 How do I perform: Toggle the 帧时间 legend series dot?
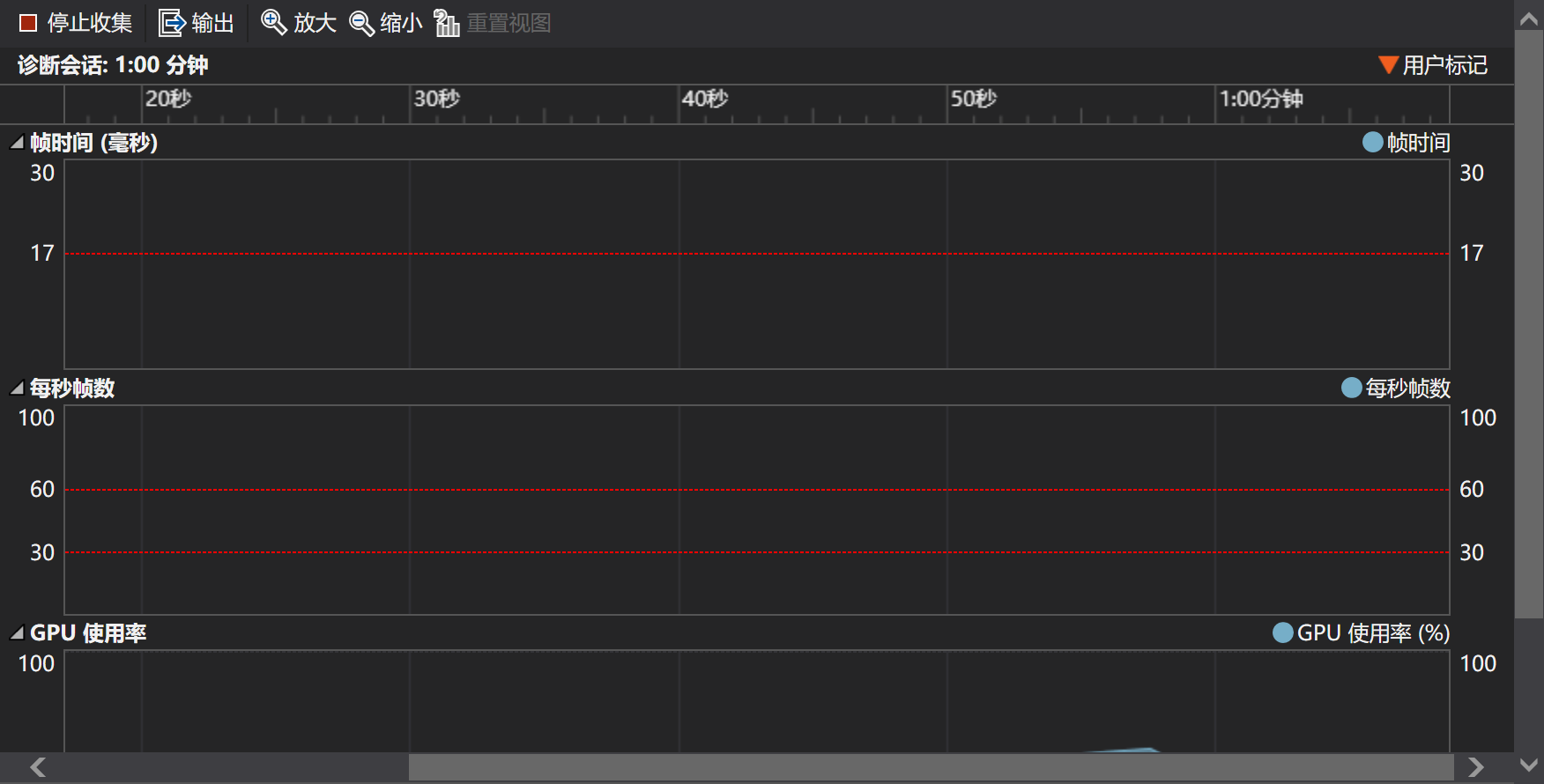coord(1372,142)
